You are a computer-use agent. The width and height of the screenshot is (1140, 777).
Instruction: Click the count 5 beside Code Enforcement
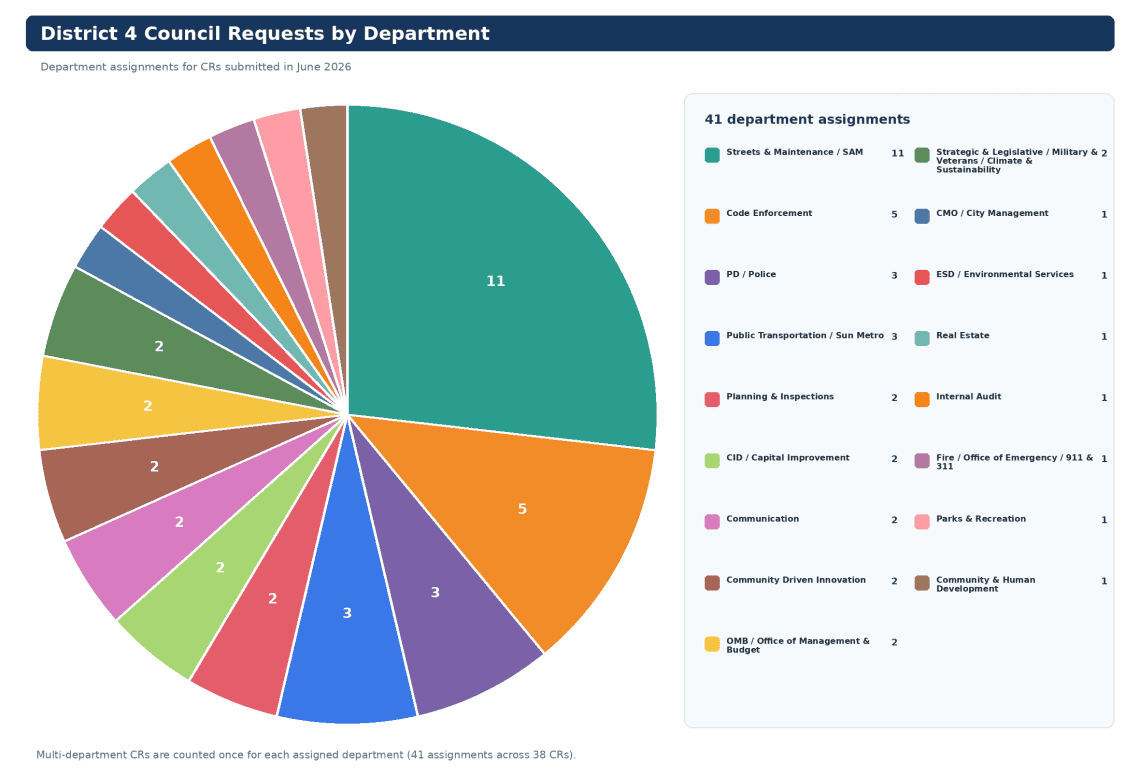(x=894, y=214)
